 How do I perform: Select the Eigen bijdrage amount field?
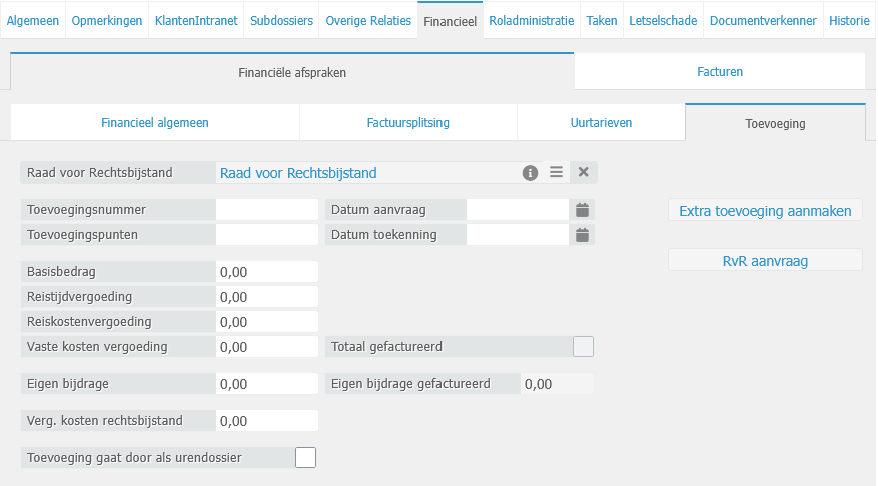coord(266,384)
